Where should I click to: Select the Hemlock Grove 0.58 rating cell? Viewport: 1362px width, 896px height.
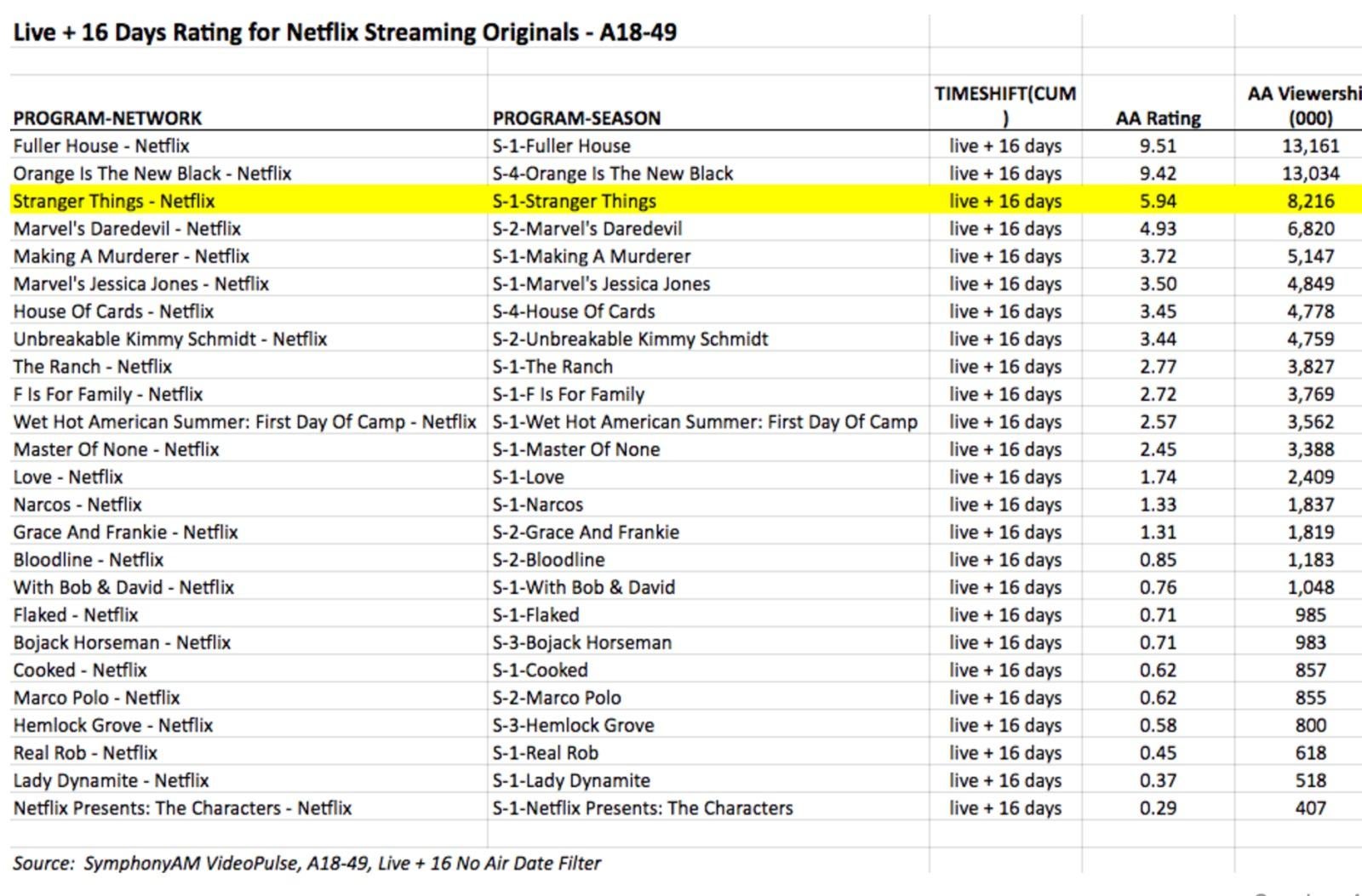tap(1158, 725)
